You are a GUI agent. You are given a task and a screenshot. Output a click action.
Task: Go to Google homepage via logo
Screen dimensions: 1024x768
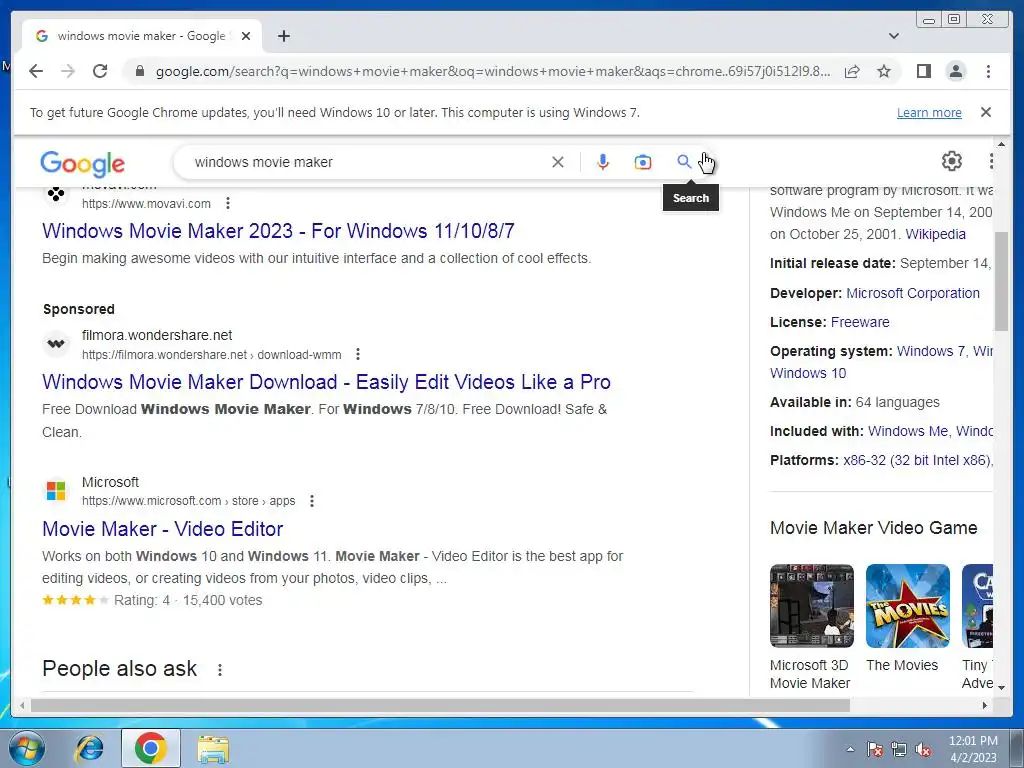click(82, 163)
